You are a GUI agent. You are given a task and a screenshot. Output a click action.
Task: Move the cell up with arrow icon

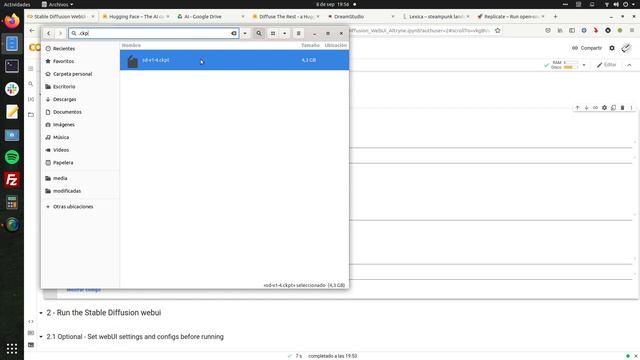click(578, 108)
